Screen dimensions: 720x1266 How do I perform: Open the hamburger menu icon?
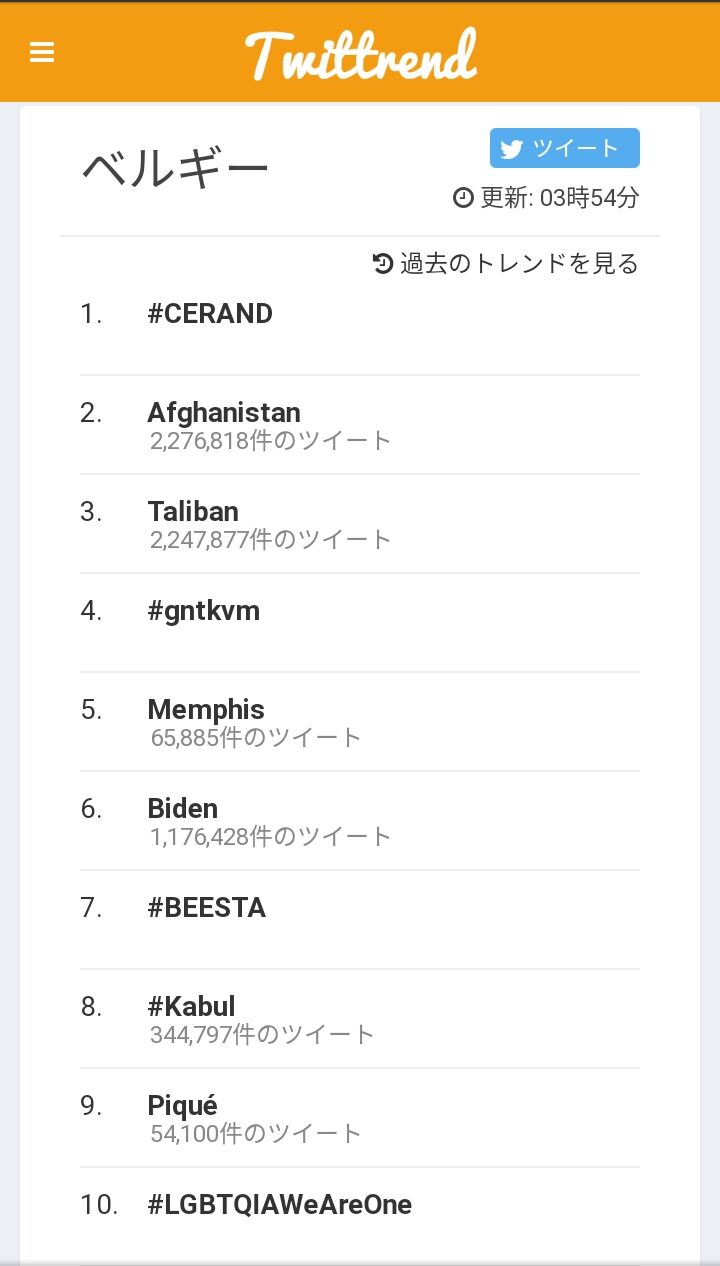pos(42,53)
